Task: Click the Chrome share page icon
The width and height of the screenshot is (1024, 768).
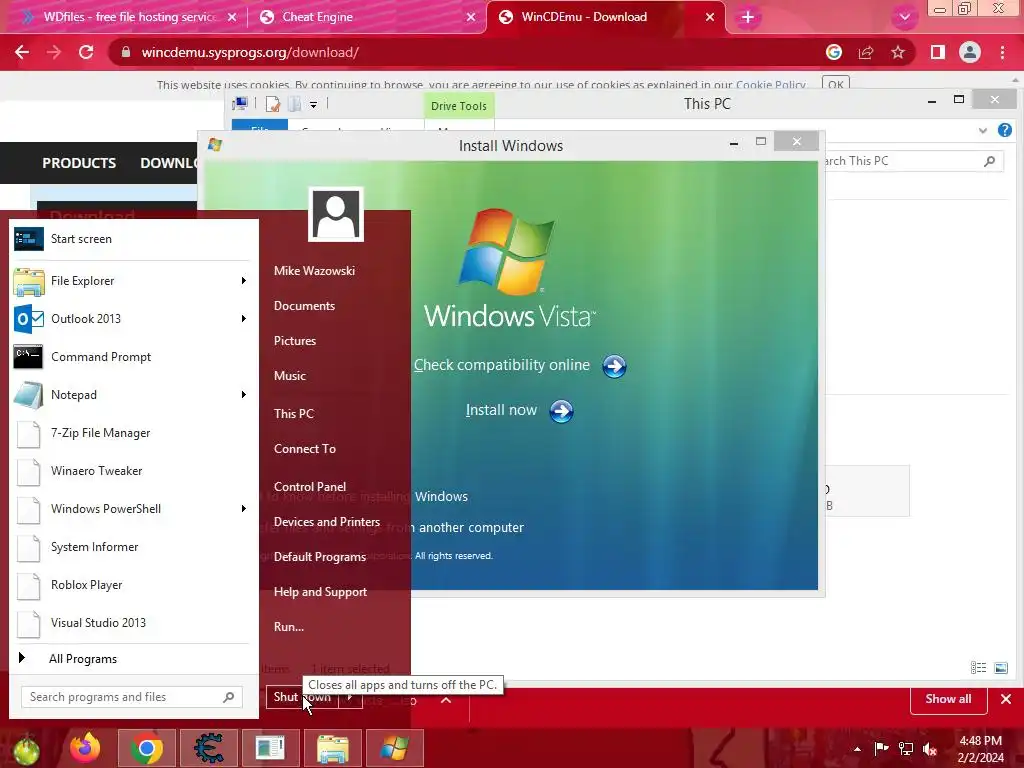Action: tap(866, 52)
